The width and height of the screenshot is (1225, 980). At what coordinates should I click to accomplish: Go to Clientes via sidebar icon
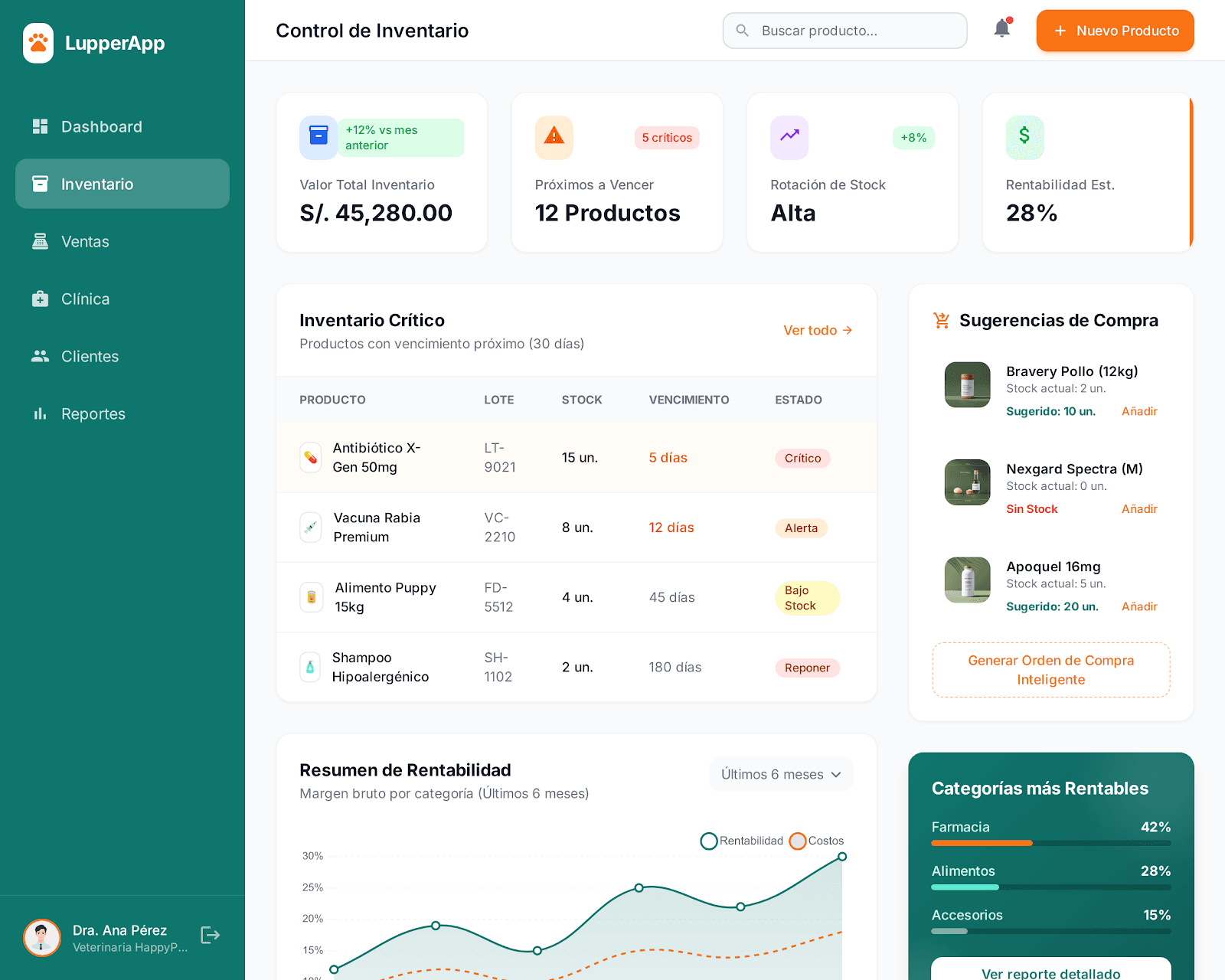pos(40,356)
